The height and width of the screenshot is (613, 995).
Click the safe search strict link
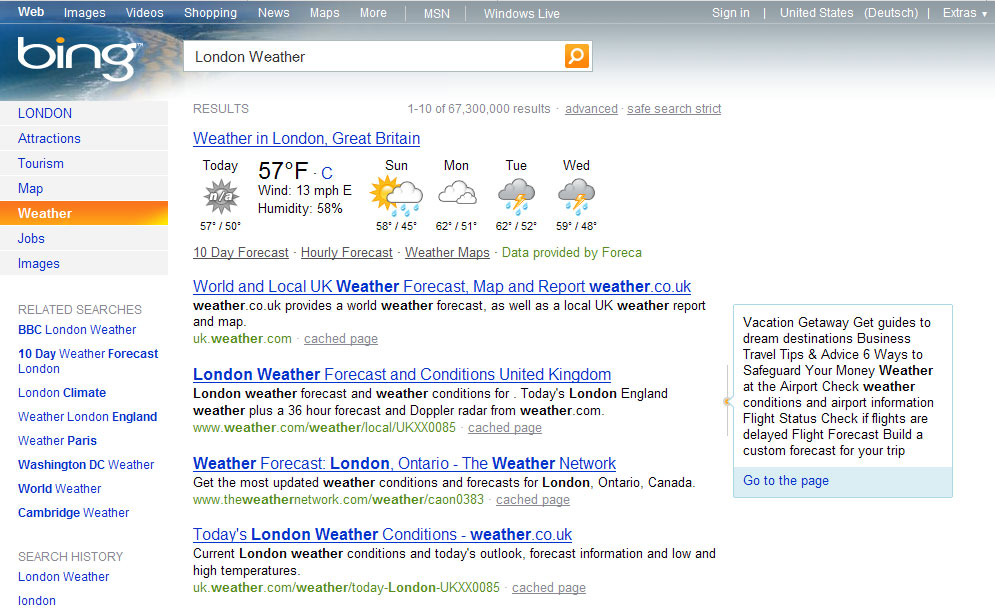(x=674, y=109)
